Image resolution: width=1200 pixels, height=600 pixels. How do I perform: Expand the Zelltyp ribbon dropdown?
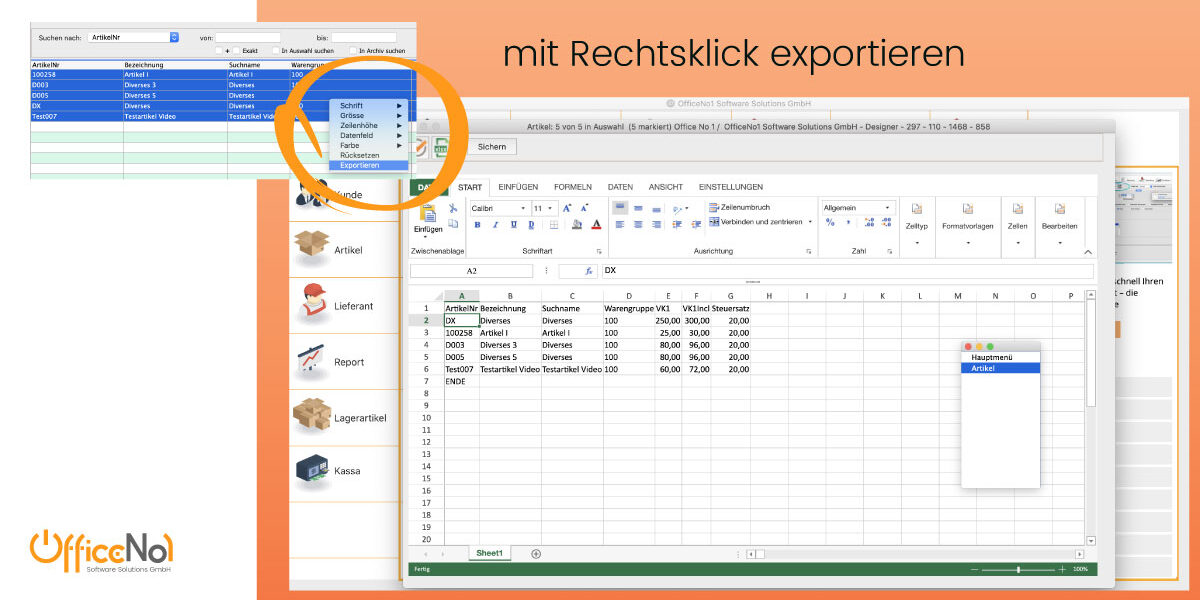pos(917,243)
